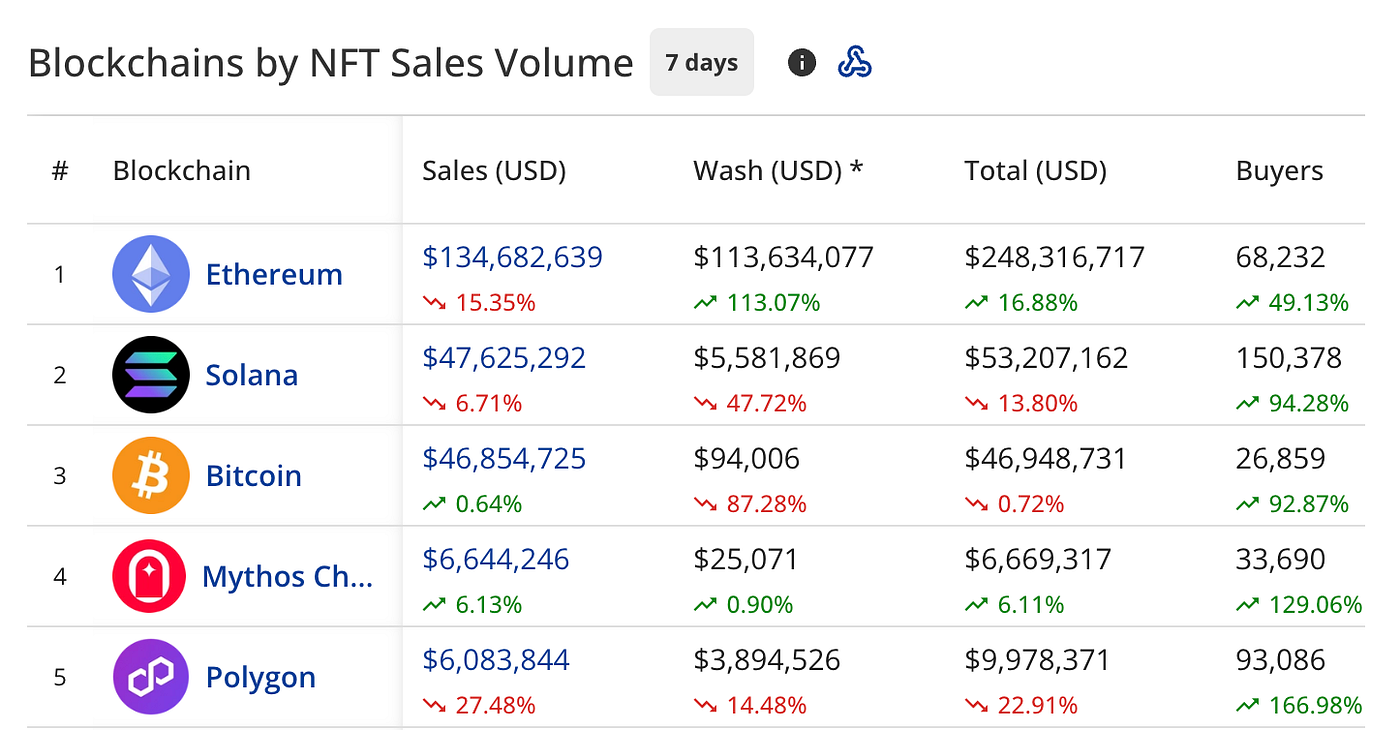Viewport: 1400px width, 730px height.
Task: Sort by the Buyers column header
Action: click(x=1280, y=171)
